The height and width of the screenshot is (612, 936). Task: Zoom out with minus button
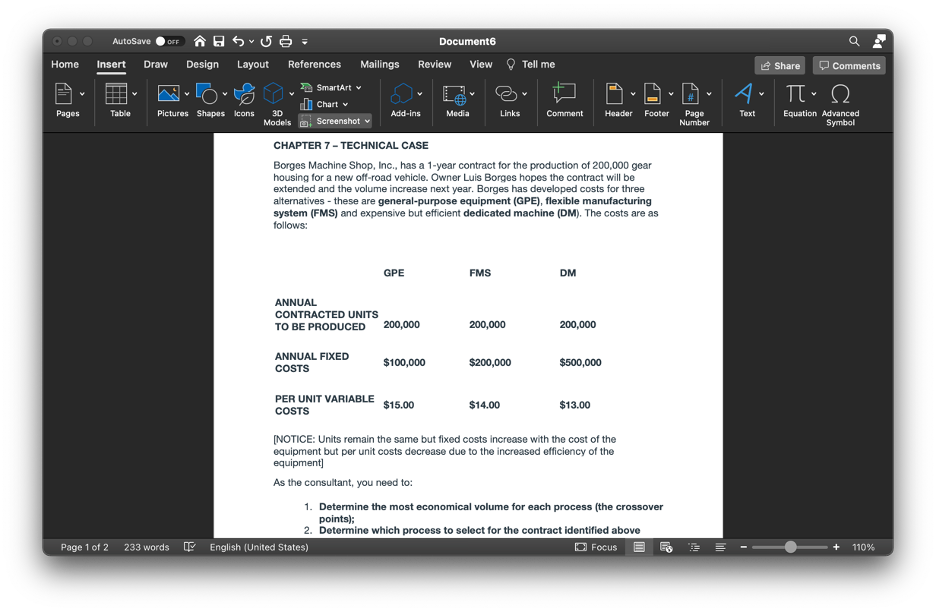click(x=744, y=547)
